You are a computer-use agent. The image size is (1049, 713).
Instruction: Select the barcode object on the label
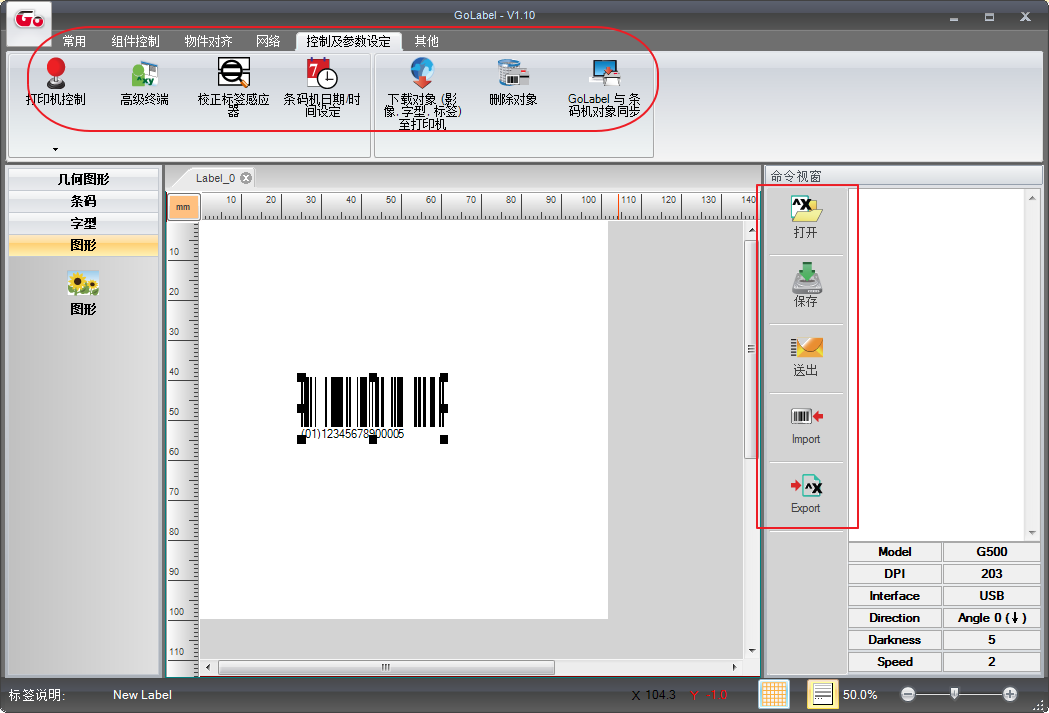pyautogui.click(x=373, y=408)
